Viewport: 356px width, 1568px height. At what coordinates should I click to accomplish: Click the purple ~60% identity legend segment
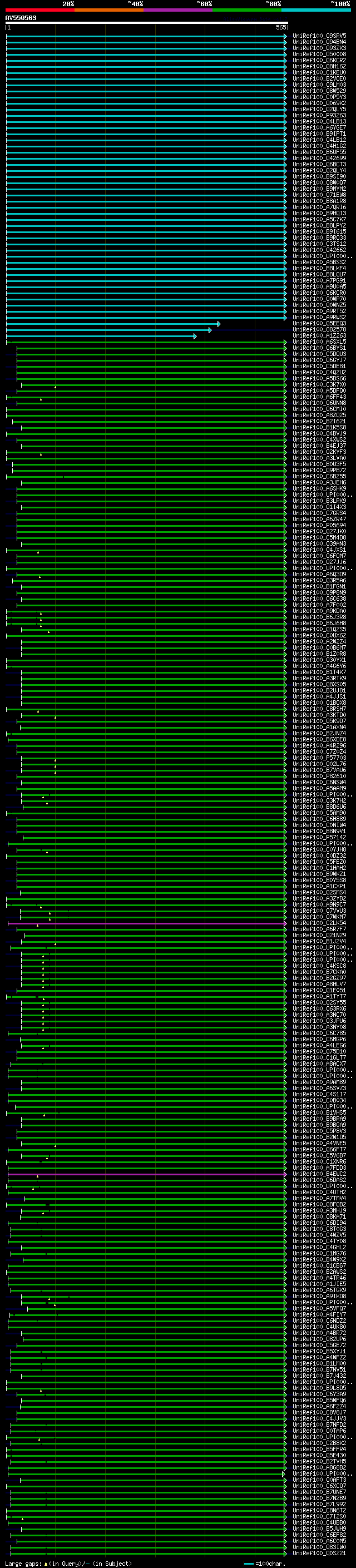(179, 10)
